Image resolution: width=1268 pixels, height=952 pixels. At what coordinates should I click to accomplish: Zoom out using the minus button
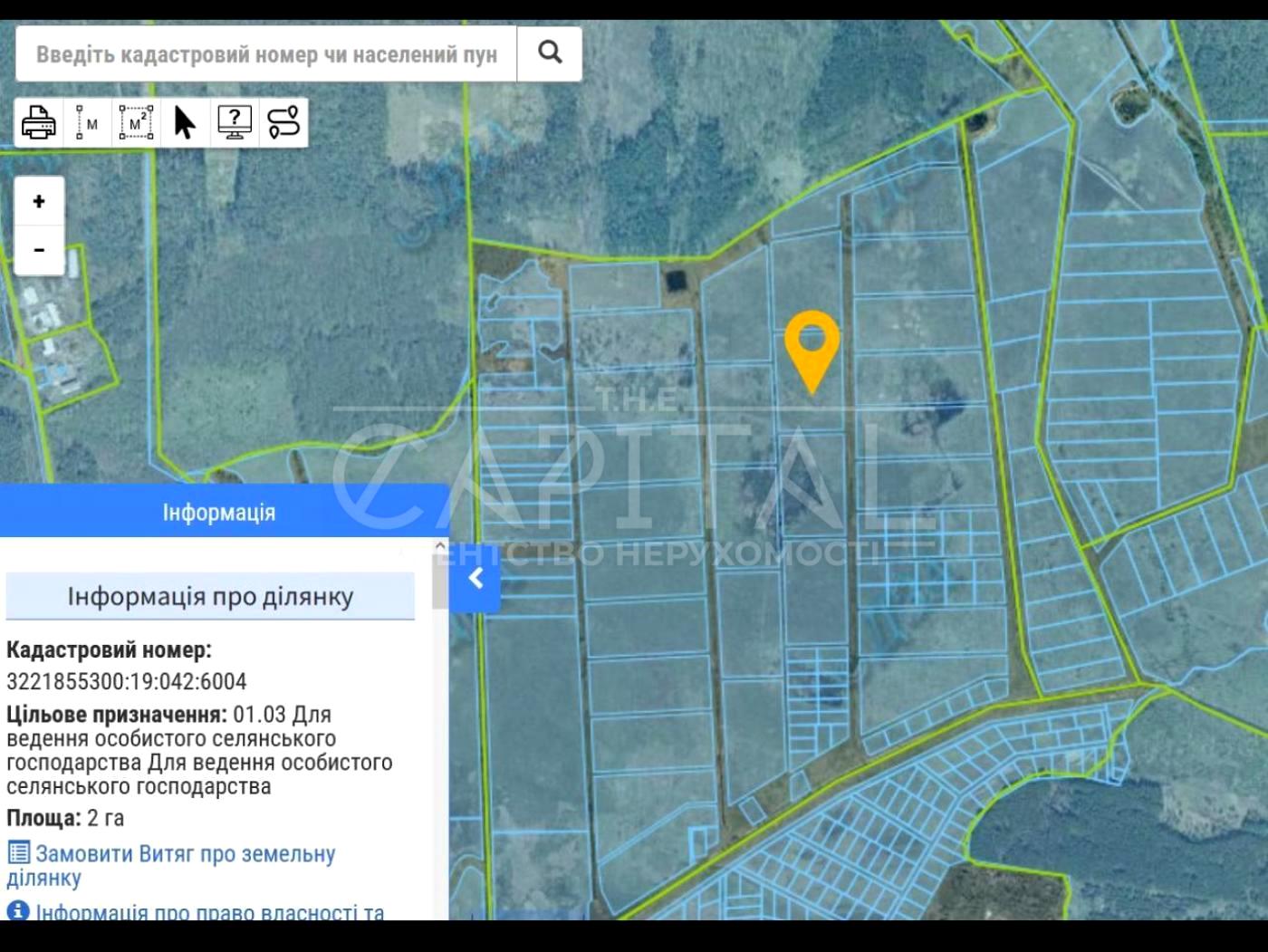click(39, 249)
